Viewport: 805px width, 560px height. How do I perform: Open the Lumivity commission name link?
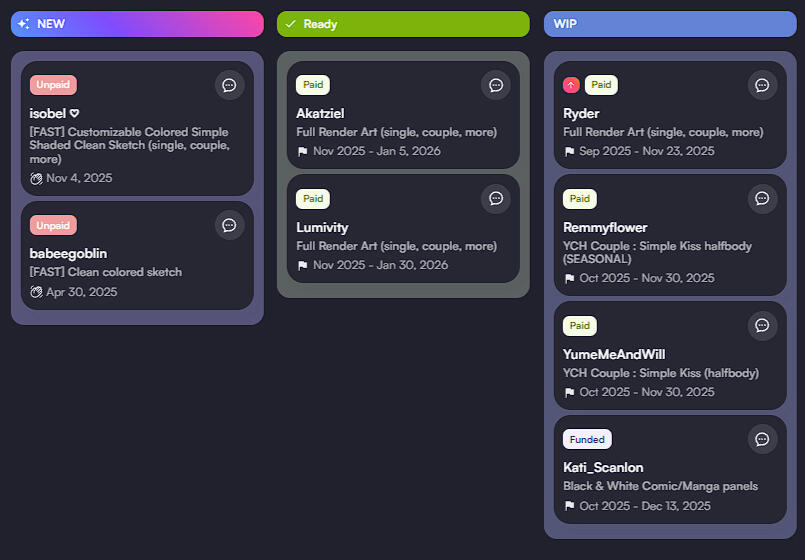pos(322,227)
